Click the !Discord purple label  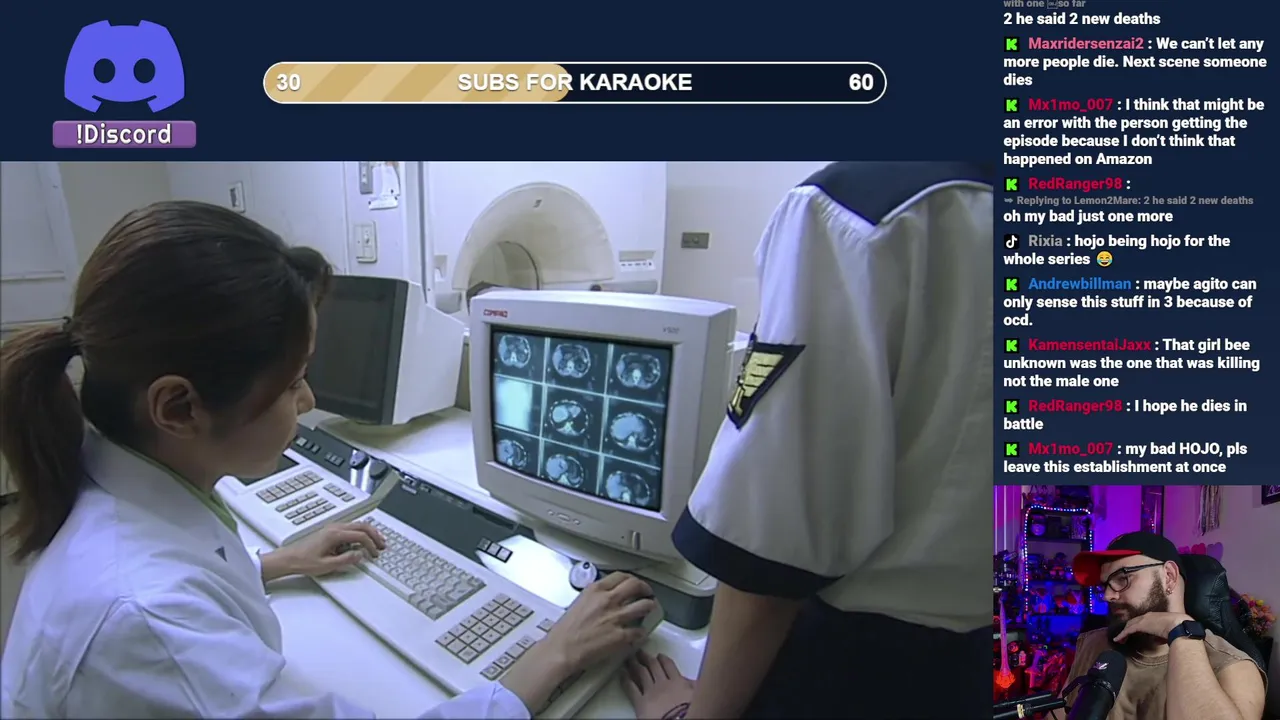pos(124,134)
